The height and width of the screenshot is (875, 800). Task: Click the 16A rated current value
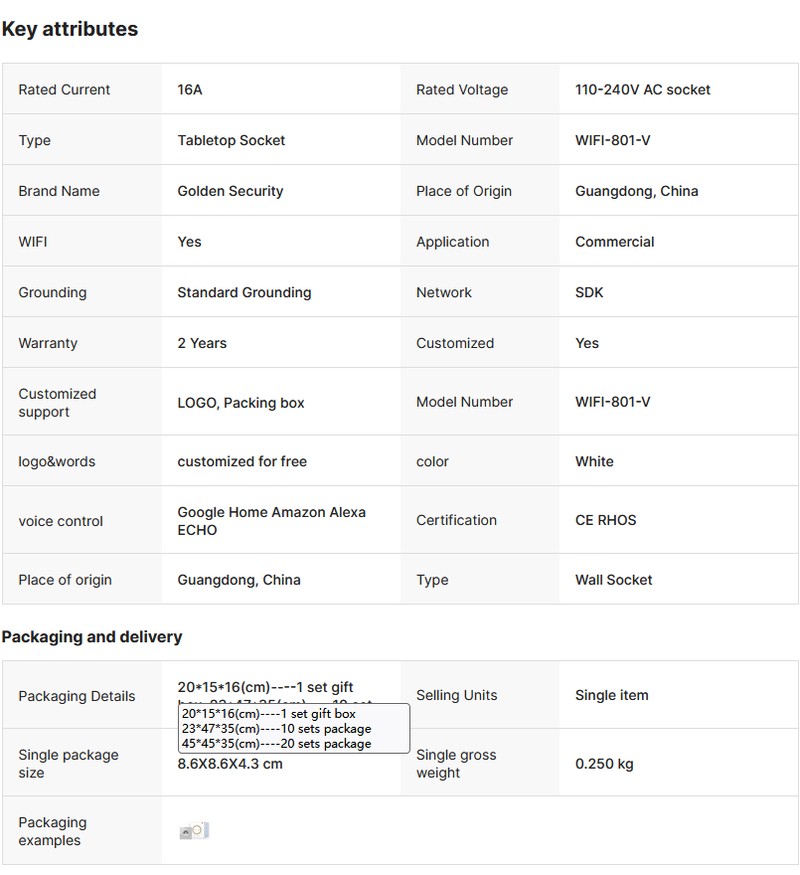[x=190, y=90]
